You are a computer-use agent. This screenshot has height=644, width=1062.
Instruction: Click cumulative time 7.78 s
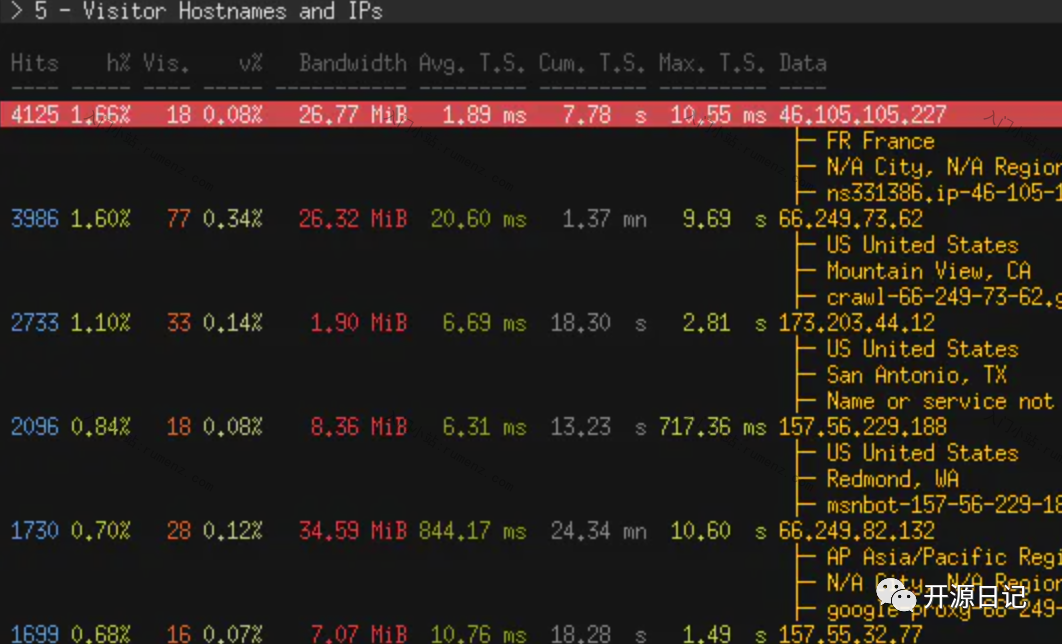[x=604, y=114]
